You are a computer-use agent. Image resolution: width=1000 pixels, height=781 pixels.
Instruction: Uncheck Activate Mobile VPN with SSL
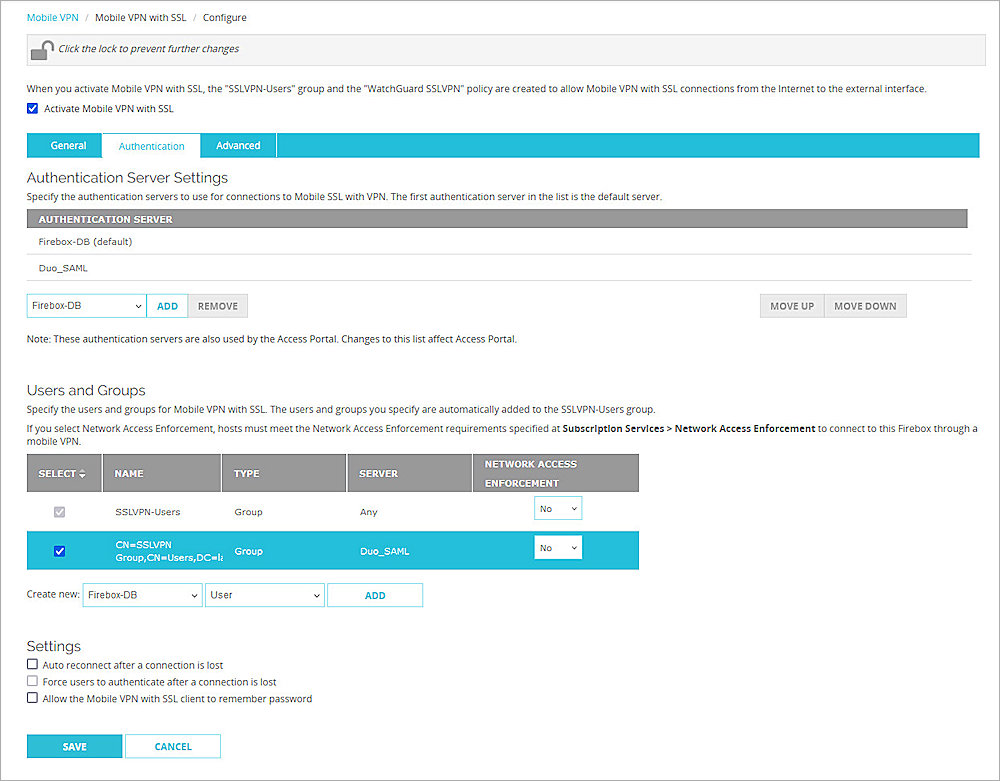tap(32, 108)
